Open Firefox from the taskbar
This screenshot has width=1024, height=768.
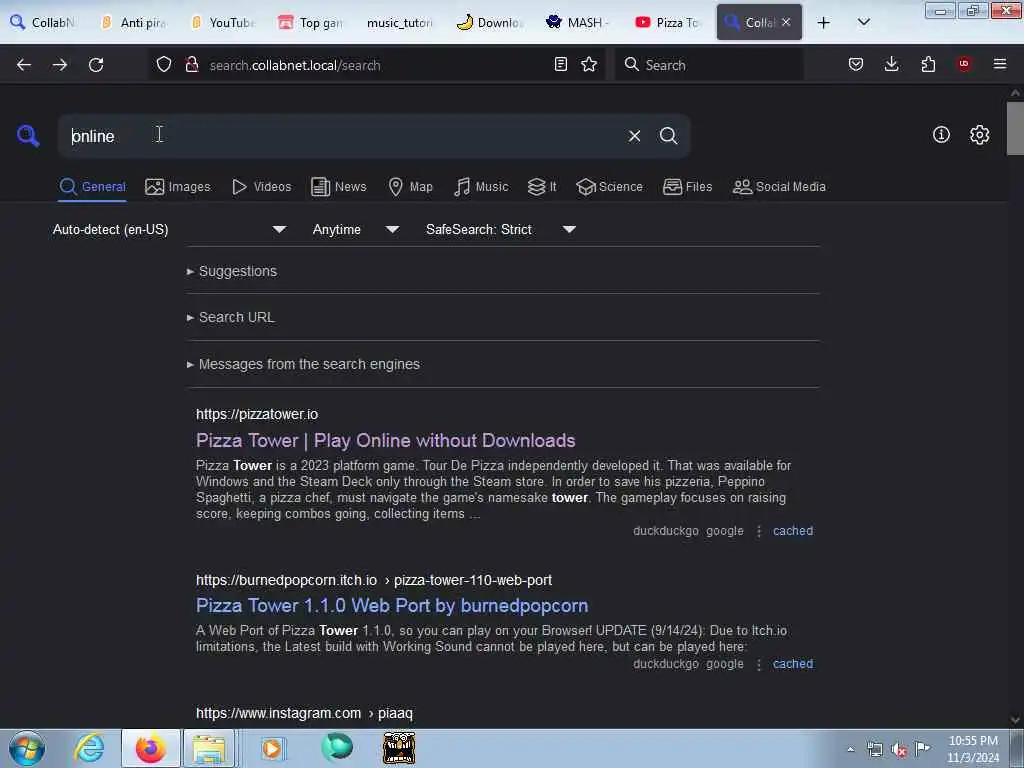tap(150, 748)
